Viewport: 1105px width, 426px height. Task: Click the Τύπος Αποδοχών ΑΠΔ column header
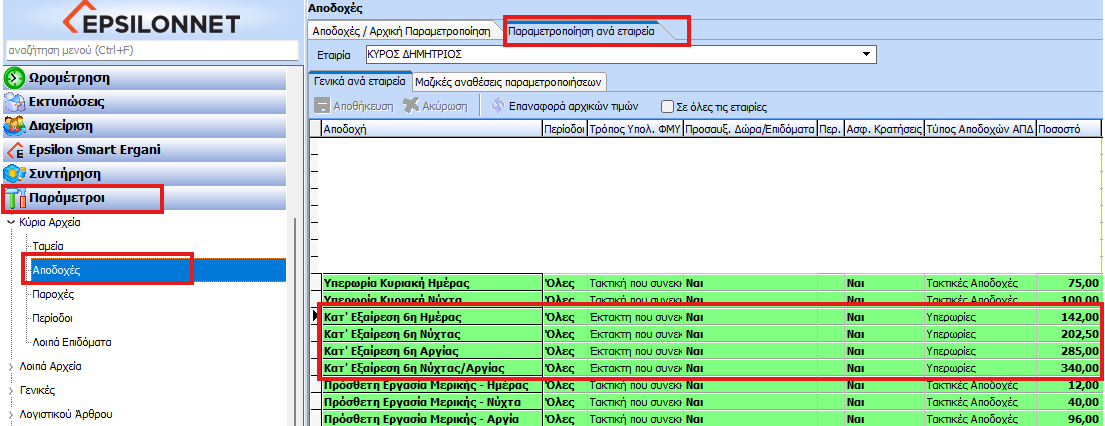pyautogui.click(x=980, y=129)
